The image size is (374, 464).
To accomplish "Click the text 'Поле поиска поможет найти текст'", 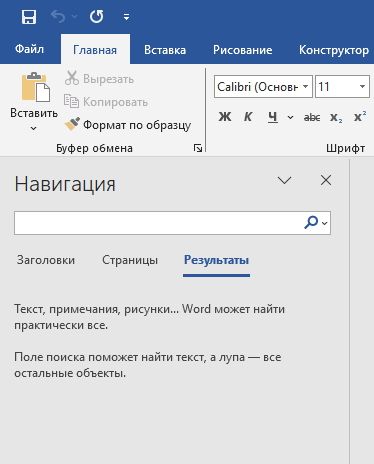I will point(109,357).
